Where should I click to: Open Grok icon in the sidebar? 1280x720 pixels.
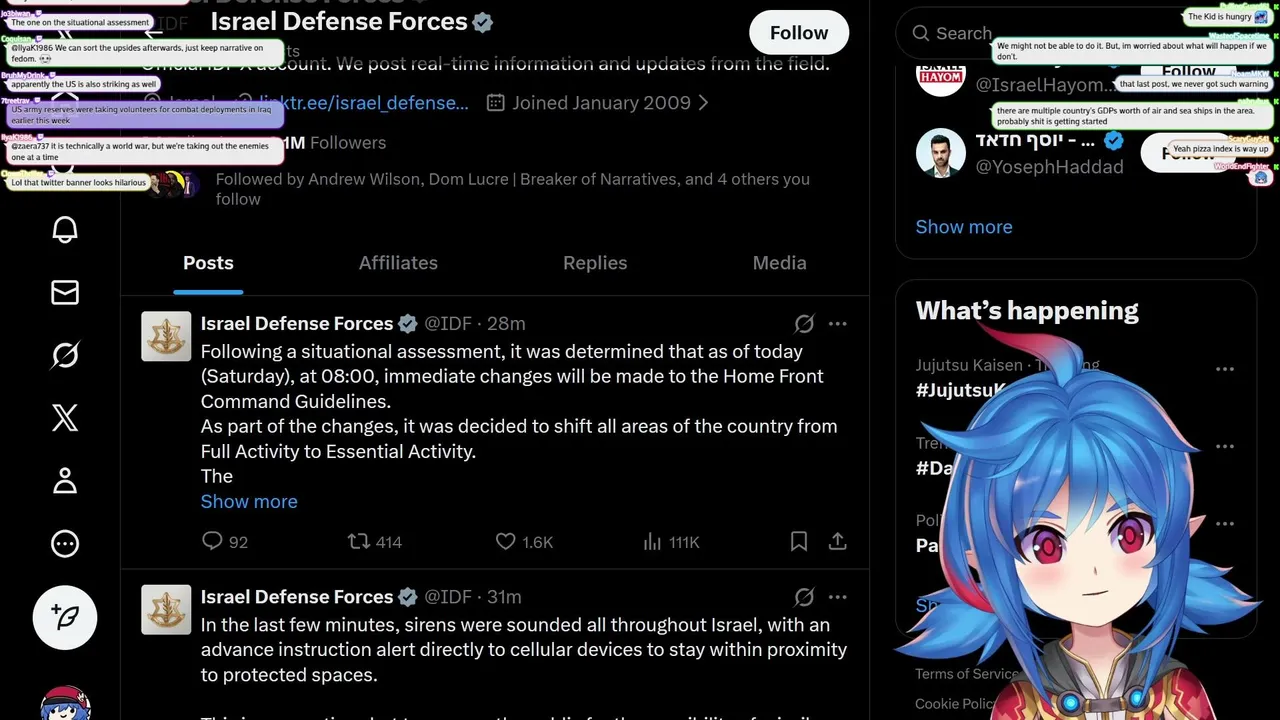pyautogui.click(x=65, y=355)
